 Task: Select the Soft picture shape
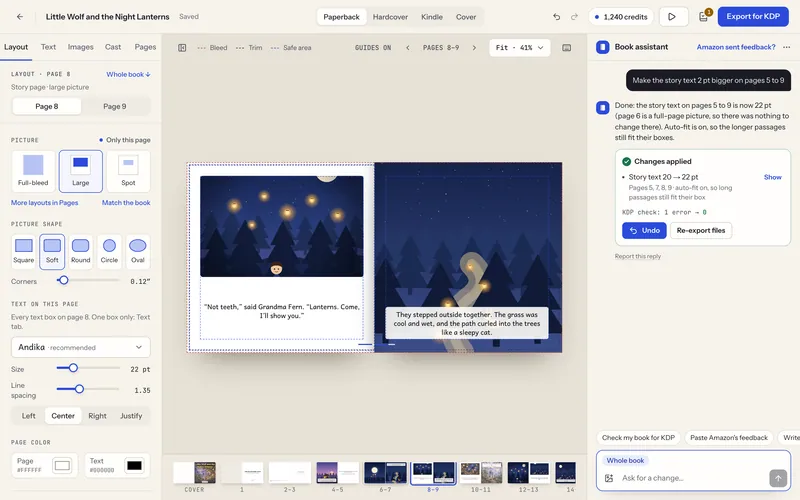point(52,251)
